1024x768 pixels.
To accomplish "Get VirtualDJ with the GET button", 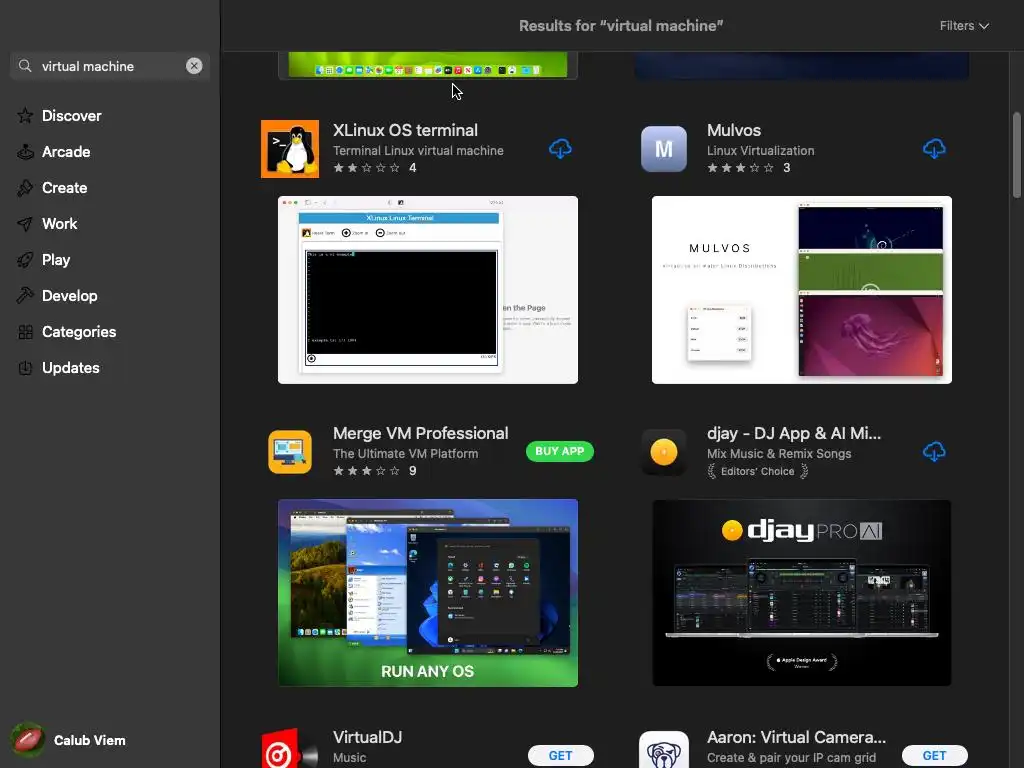I will tap(560, 756).
